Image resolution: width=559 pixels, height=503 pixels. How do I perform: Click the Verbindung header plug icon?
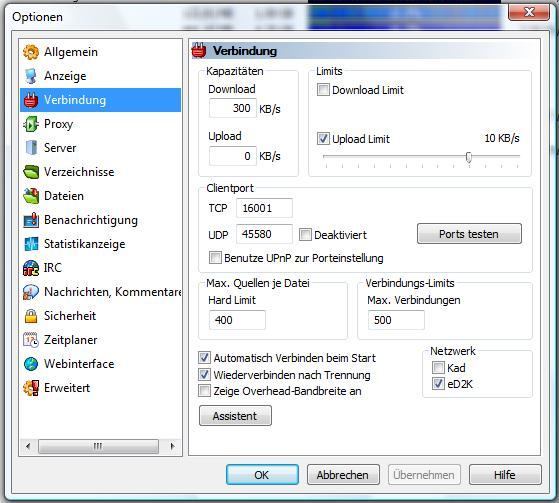(x=199, y=51)
